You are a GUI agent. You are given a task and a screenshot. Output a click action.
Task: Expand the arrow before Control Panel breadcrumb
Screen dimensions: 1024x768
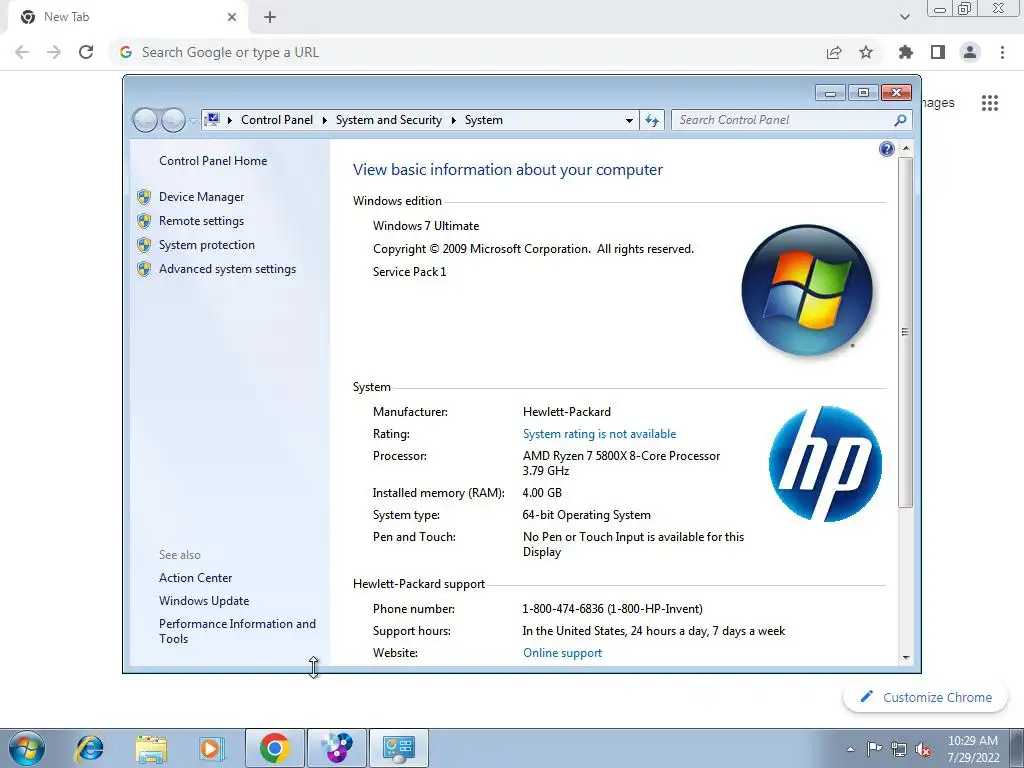click(x=230, y=120)
